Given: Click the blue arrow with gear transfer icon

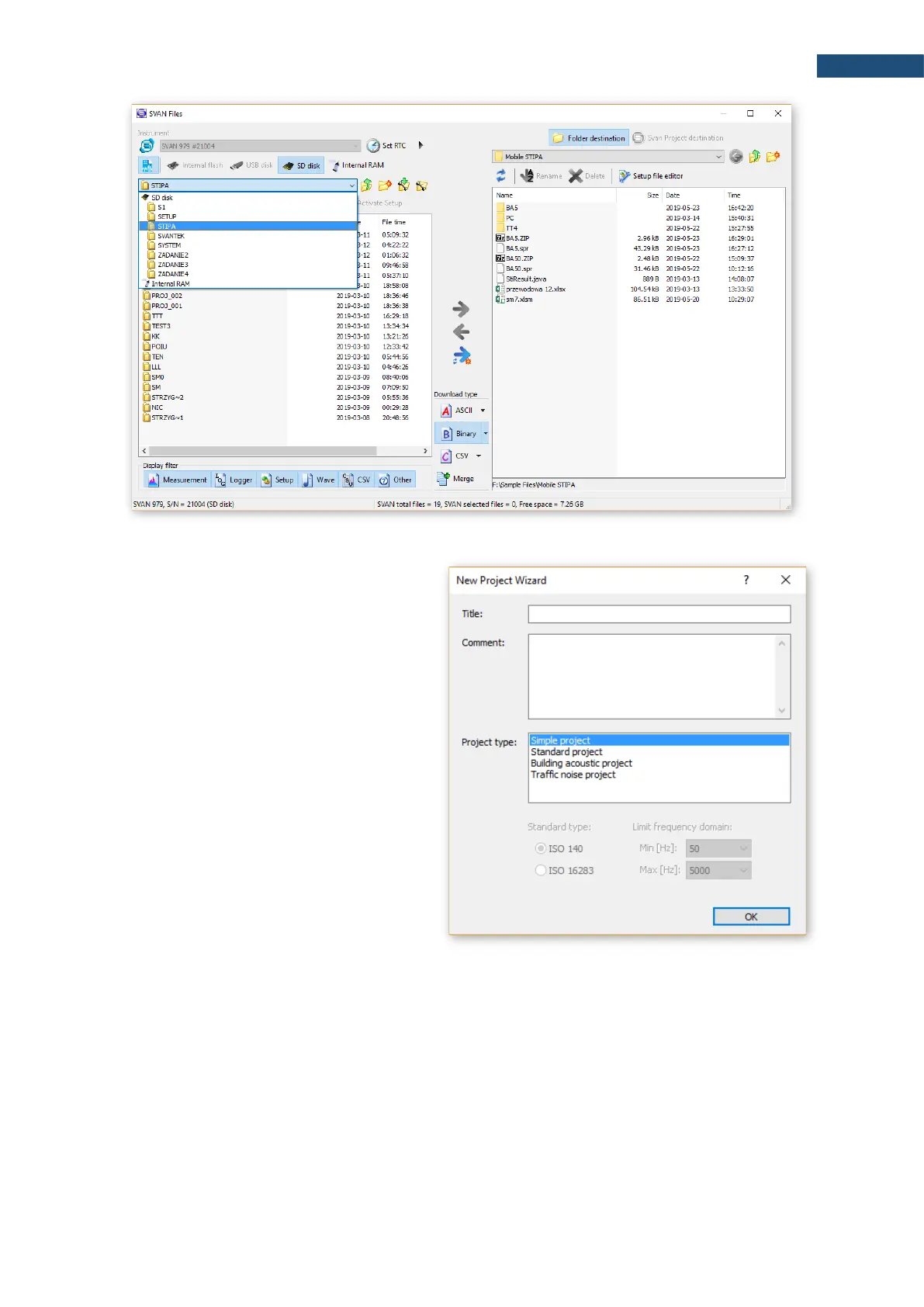Looking at the screenshot, I should pos(462,356).
